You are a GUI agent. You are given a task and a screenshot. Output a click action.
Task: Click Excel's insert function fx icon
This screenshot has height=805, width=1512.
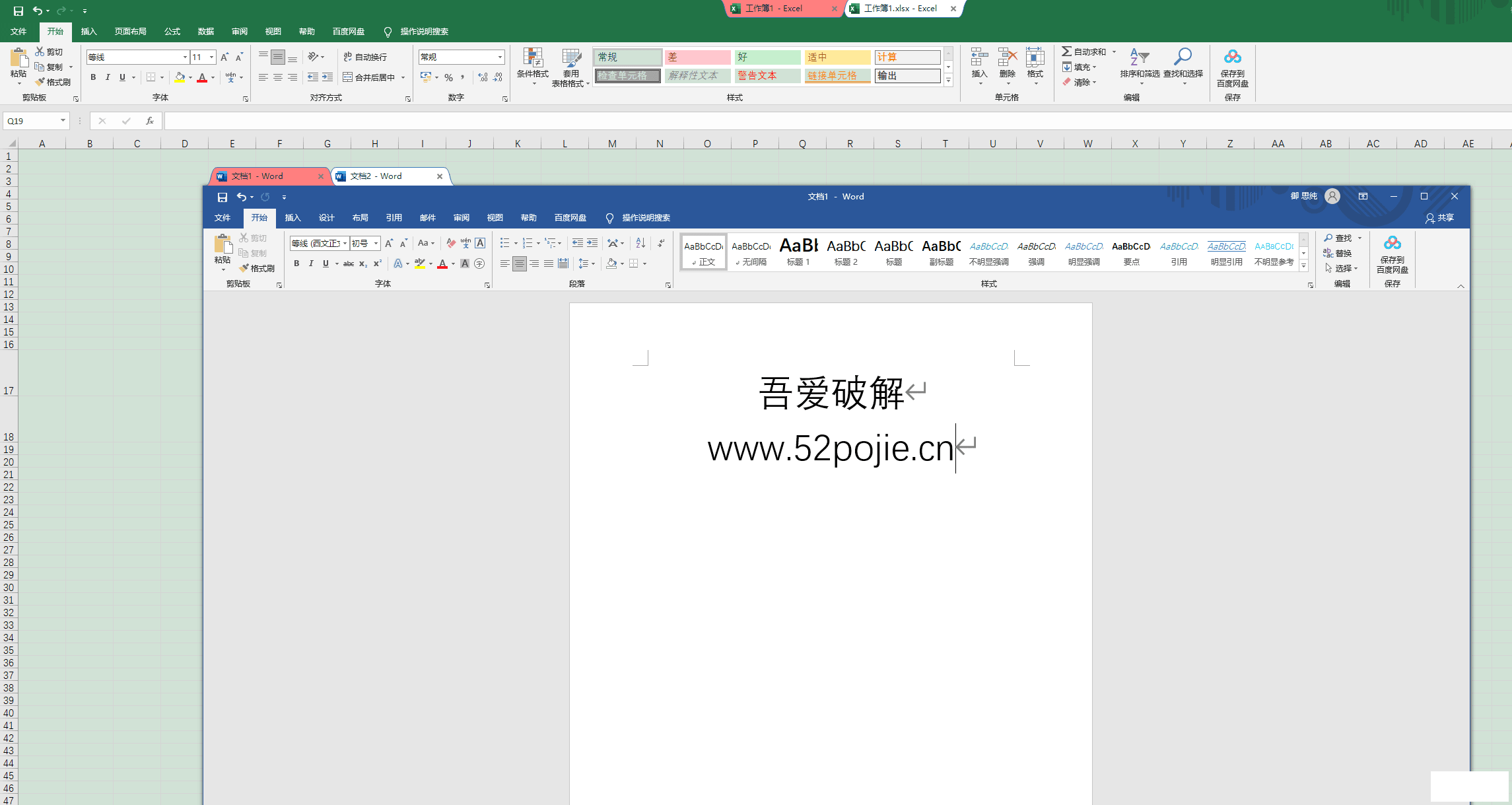pos(150,121)
